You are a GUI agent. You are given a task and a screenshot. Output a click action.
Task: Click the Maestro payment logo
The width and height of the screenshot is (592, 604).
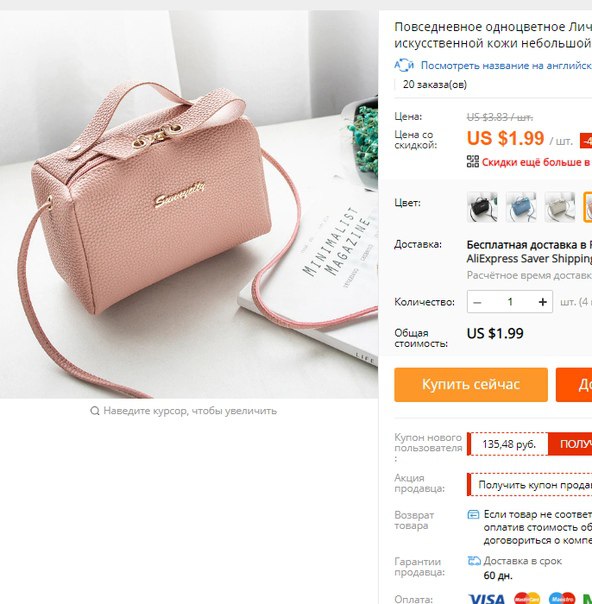coord(562,598)
